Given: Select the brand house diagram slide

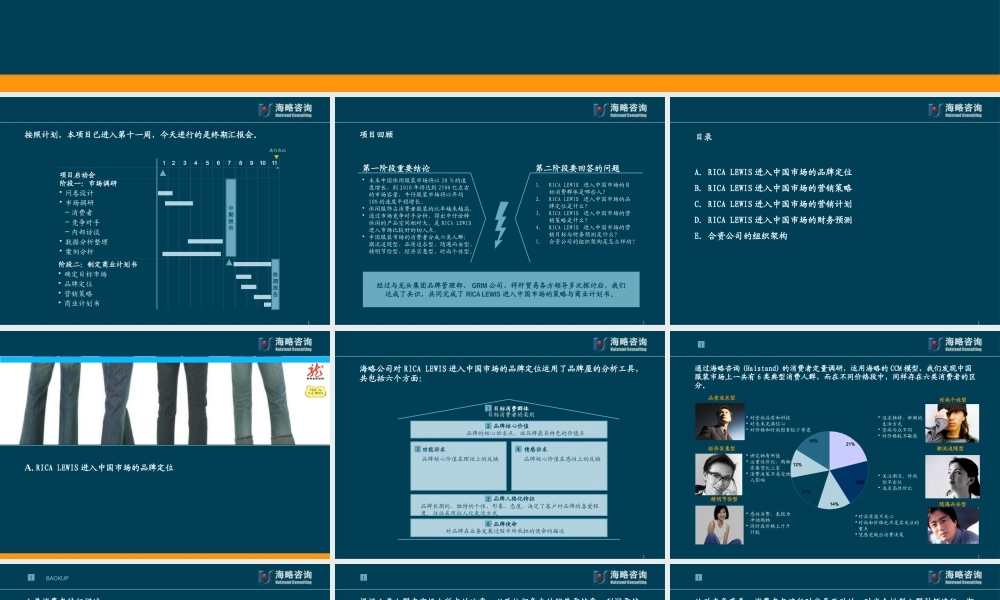Looking at the screenshot, I should [500, 445].
